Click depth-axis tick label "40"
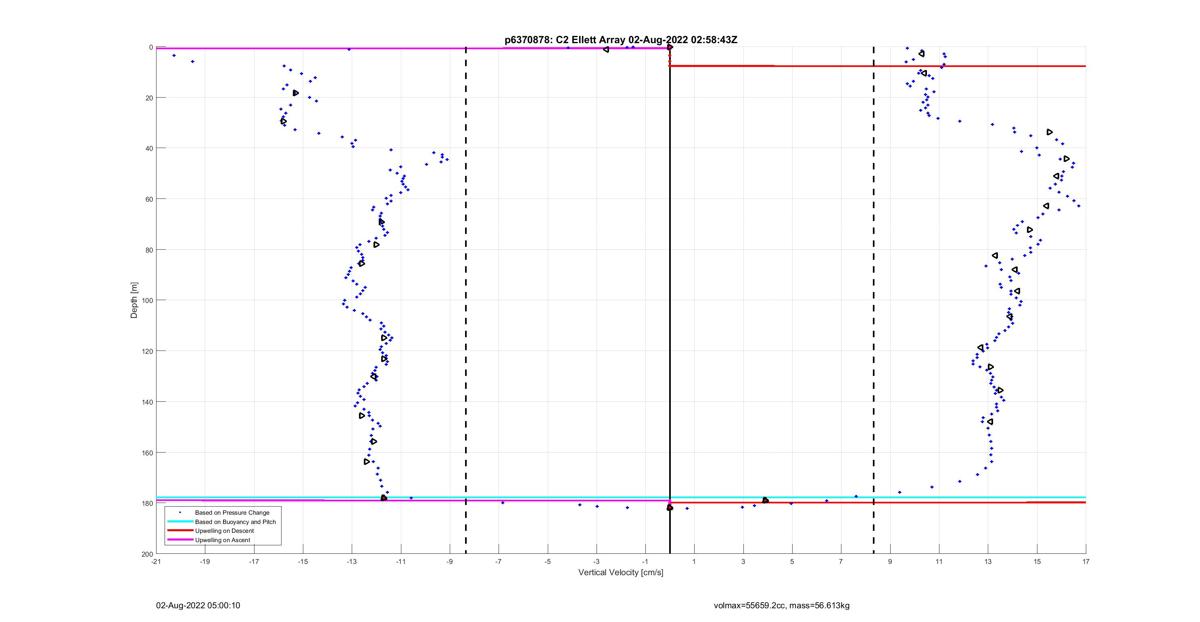 click(148, 148)
